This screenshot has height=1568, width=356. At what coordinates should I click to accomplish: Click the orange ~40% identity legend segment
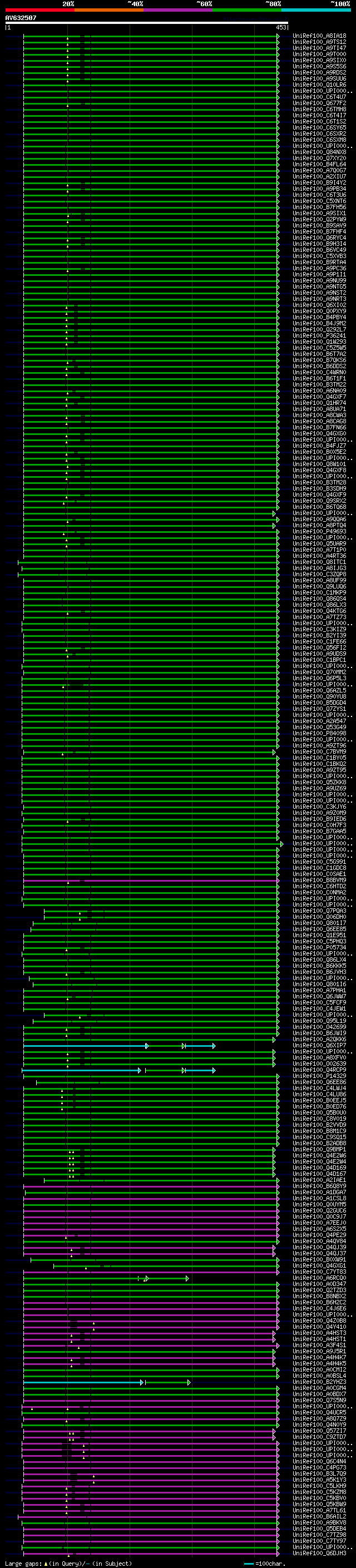pos(109,10)
